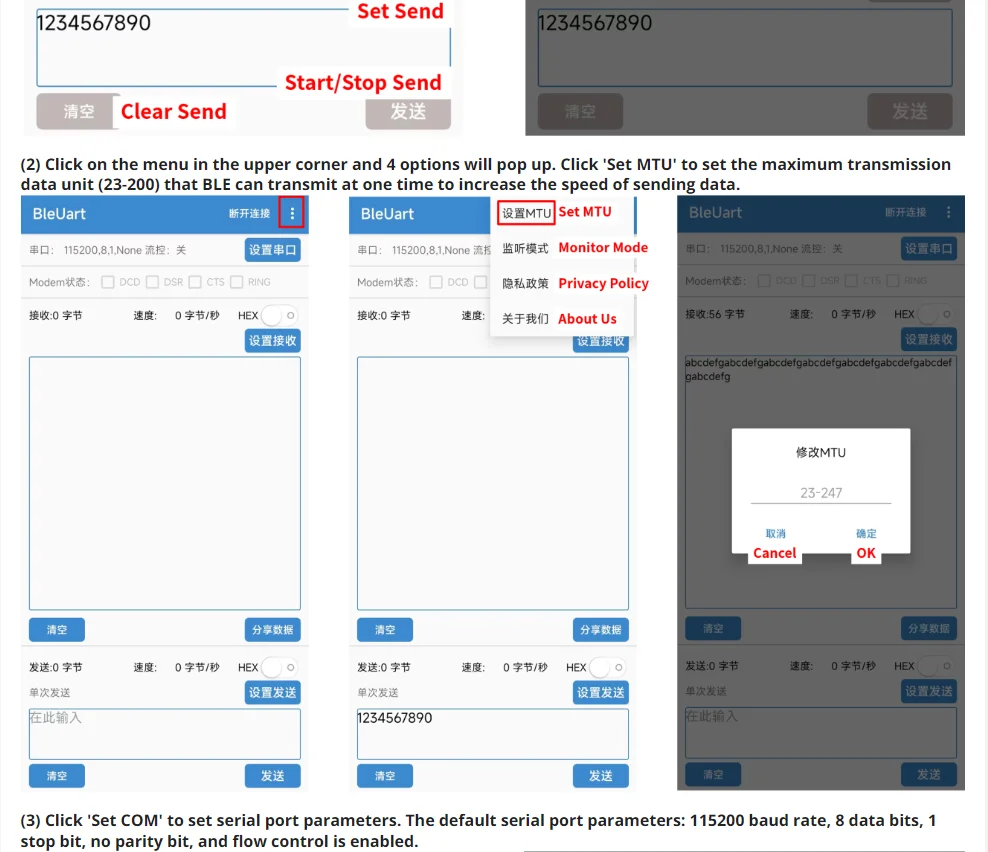Tap 清空 beside 发送 in left screenshot
Viewport: 988px width, 852px height.
tap(57, 776)
